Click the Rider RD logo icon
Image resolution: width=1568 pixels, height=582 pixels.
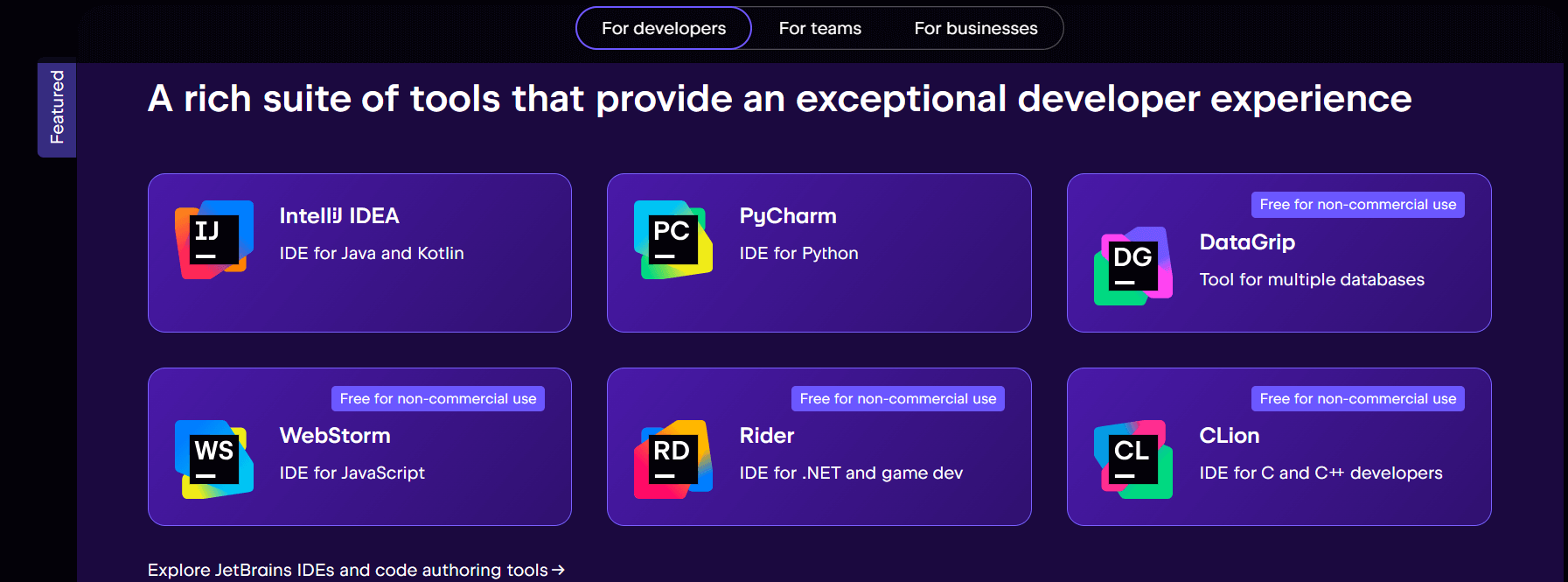[x=673, y=459]
